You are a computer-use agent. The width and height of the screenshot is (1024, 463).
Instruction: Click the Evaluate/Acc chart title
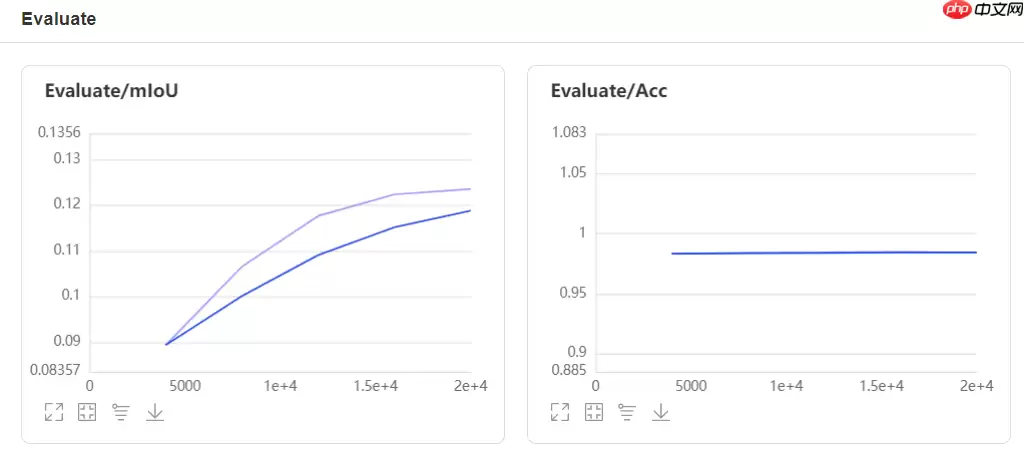(x=609, y=91)
